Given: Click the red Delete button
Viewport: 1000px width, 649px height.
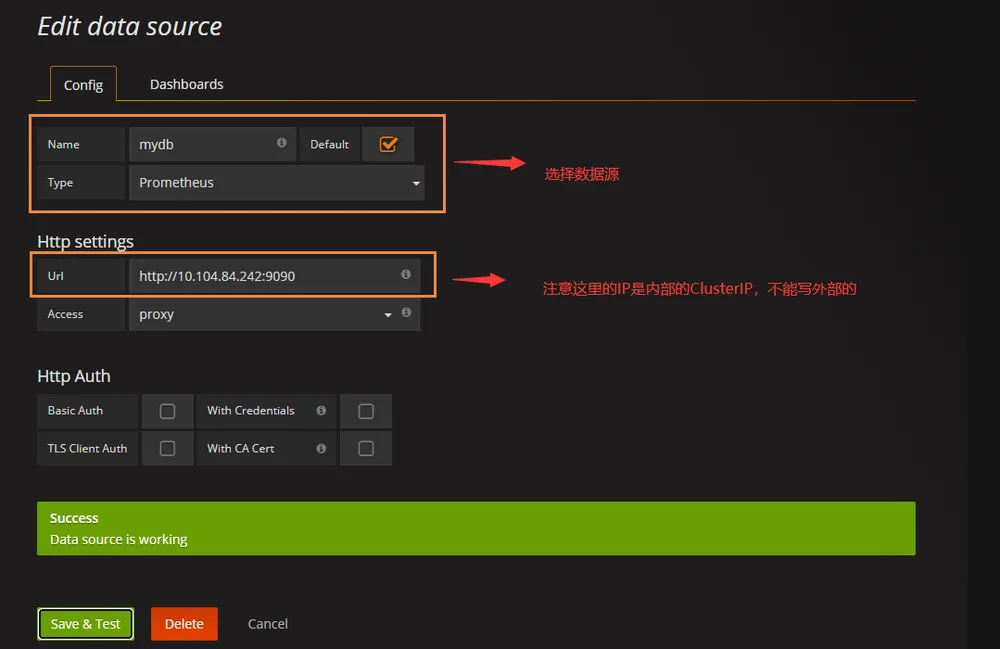Looking at the screenshot, I should [184, 624].
